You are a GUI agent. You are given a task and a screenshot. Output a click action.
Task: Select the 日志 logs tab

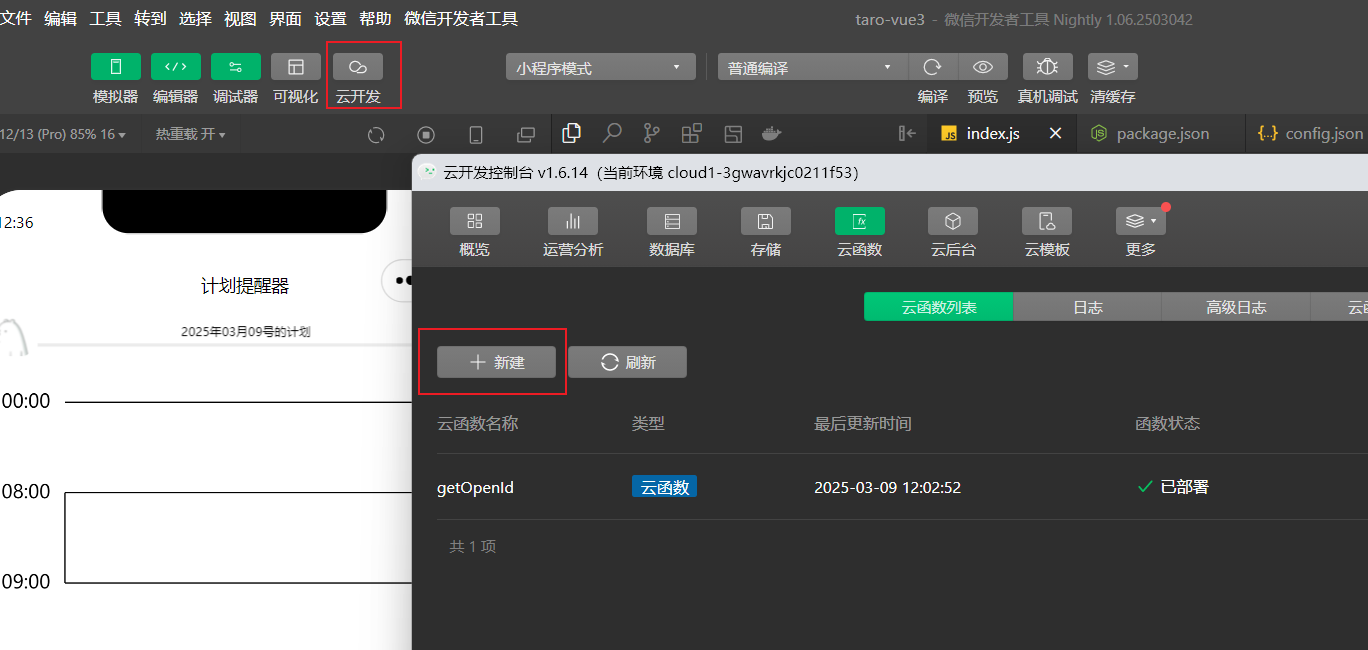(1088, 307)
